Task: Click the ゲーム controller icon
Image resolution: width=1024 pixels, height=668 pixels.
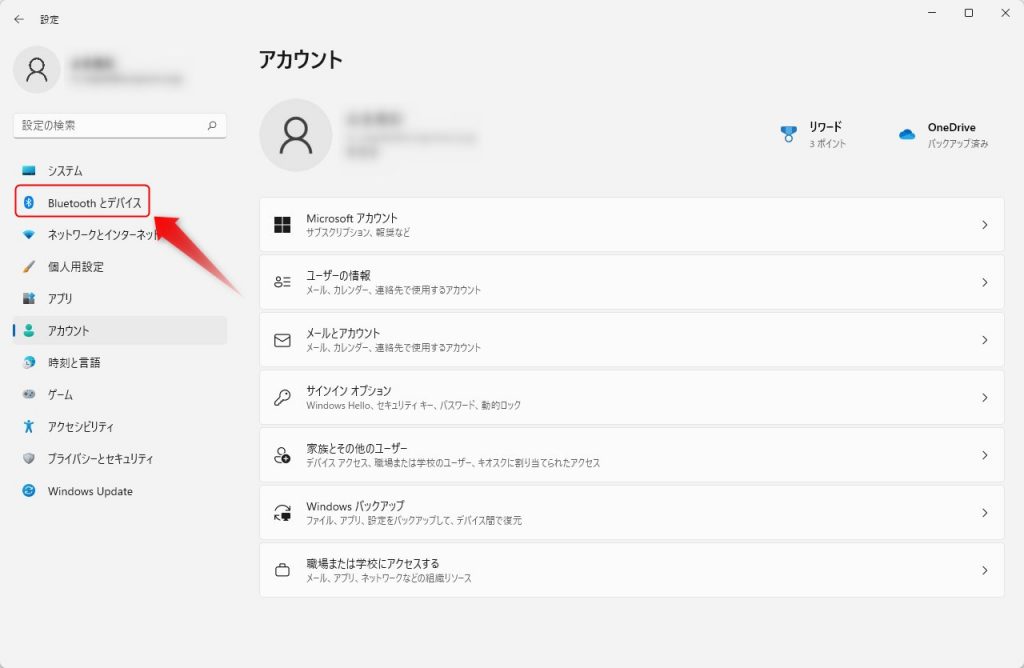Action: tap(29, 394)
